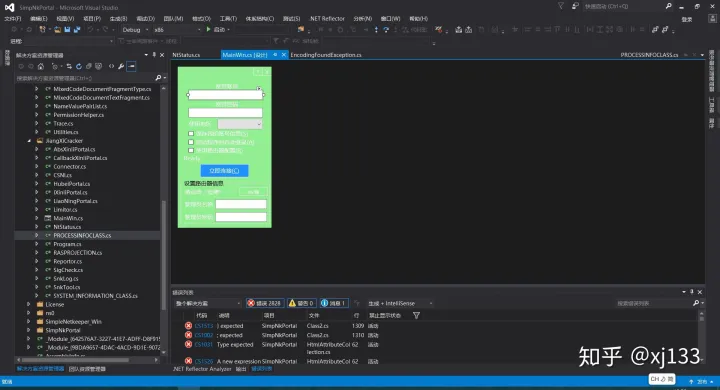Click the pin icon on the MainWin.cs tab
Screen dimensions: 720x390
[x=275, y=55]
